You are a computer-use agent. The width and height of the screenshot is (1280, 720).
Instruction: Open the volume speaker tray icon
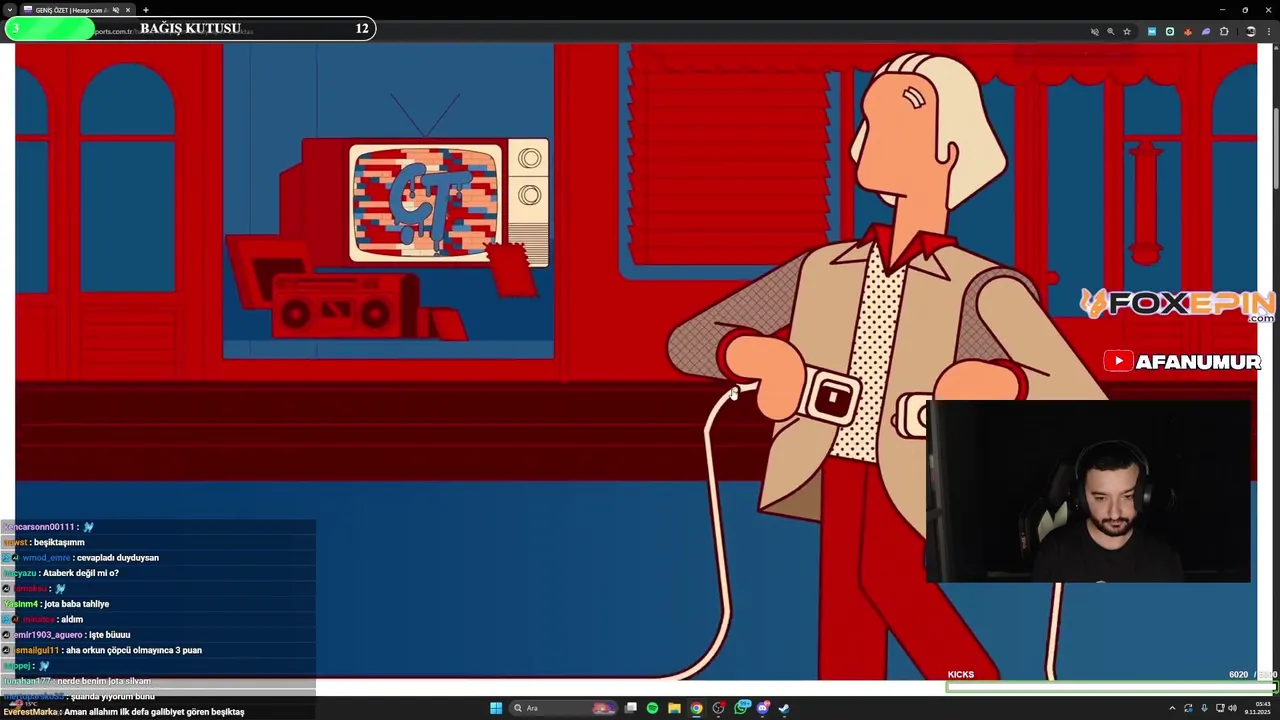pos(1231,708)
